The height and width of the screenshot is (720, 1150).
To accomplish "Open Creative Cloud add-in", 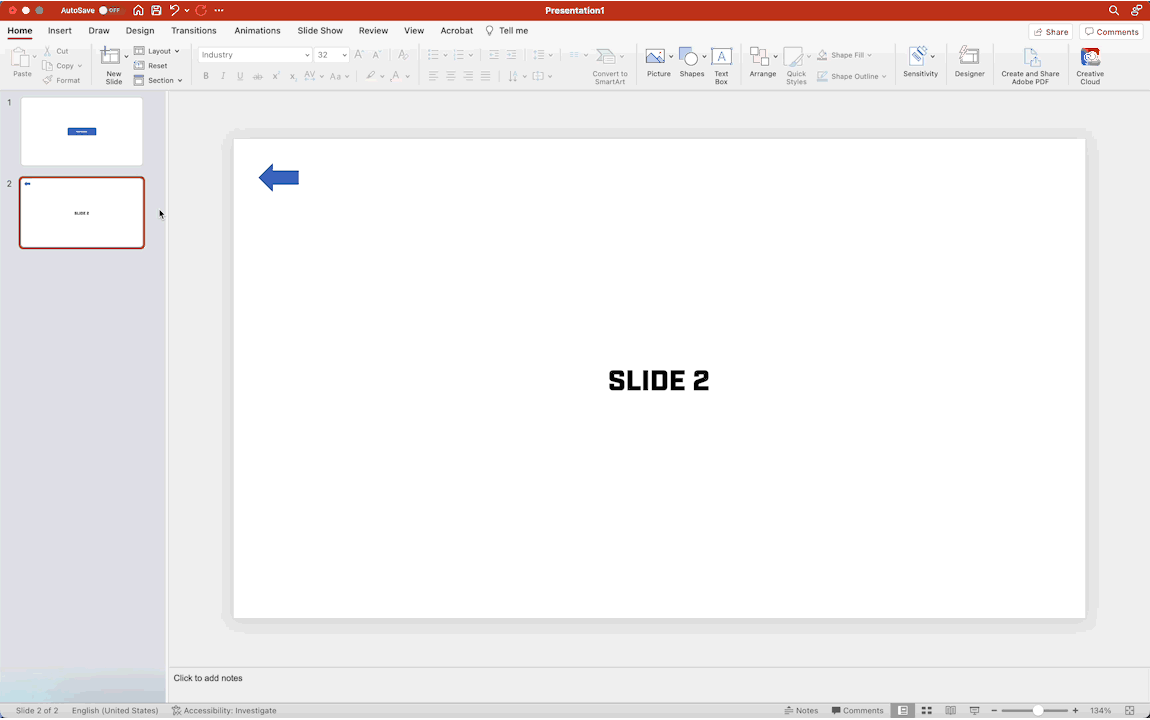I will coord(1090,64).
